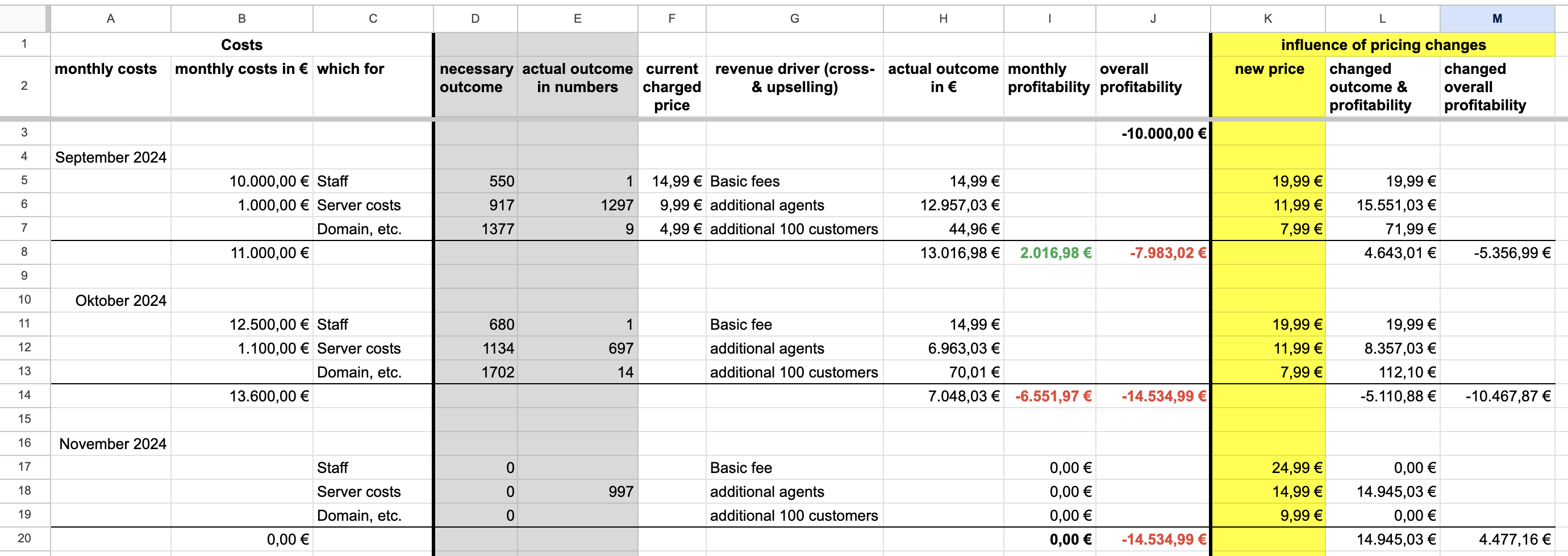
Task: Select the column D header
Action: [x=475, y=18]
